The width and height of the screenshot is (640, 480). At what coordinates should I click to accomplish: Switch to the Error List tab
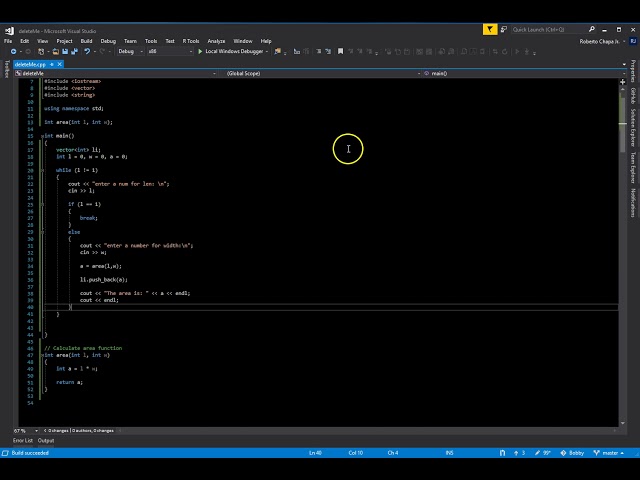22,441
